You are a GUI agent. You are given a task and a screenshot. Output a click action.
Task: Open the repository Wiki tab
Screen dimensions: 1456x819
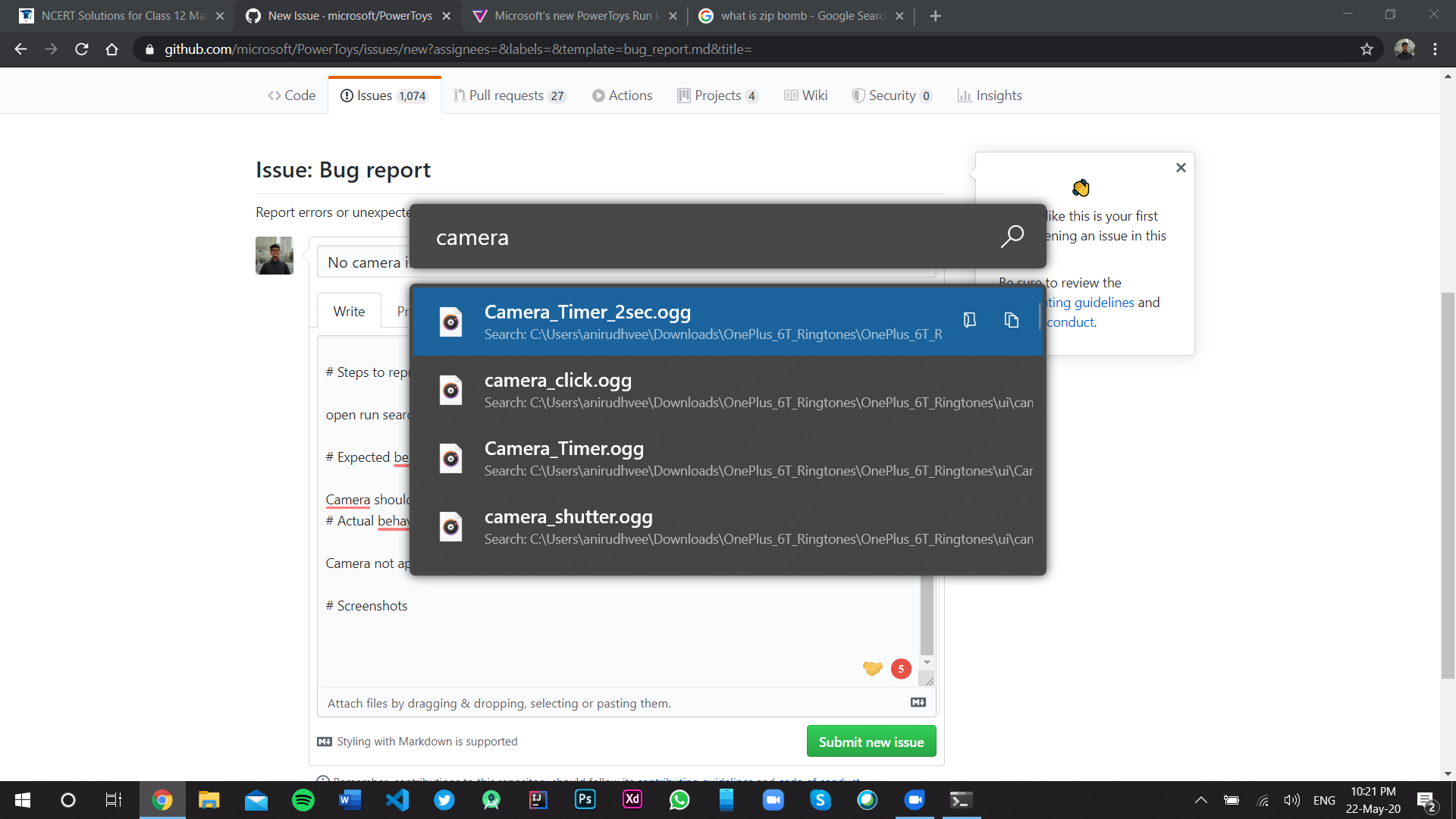tap(805, 96)
